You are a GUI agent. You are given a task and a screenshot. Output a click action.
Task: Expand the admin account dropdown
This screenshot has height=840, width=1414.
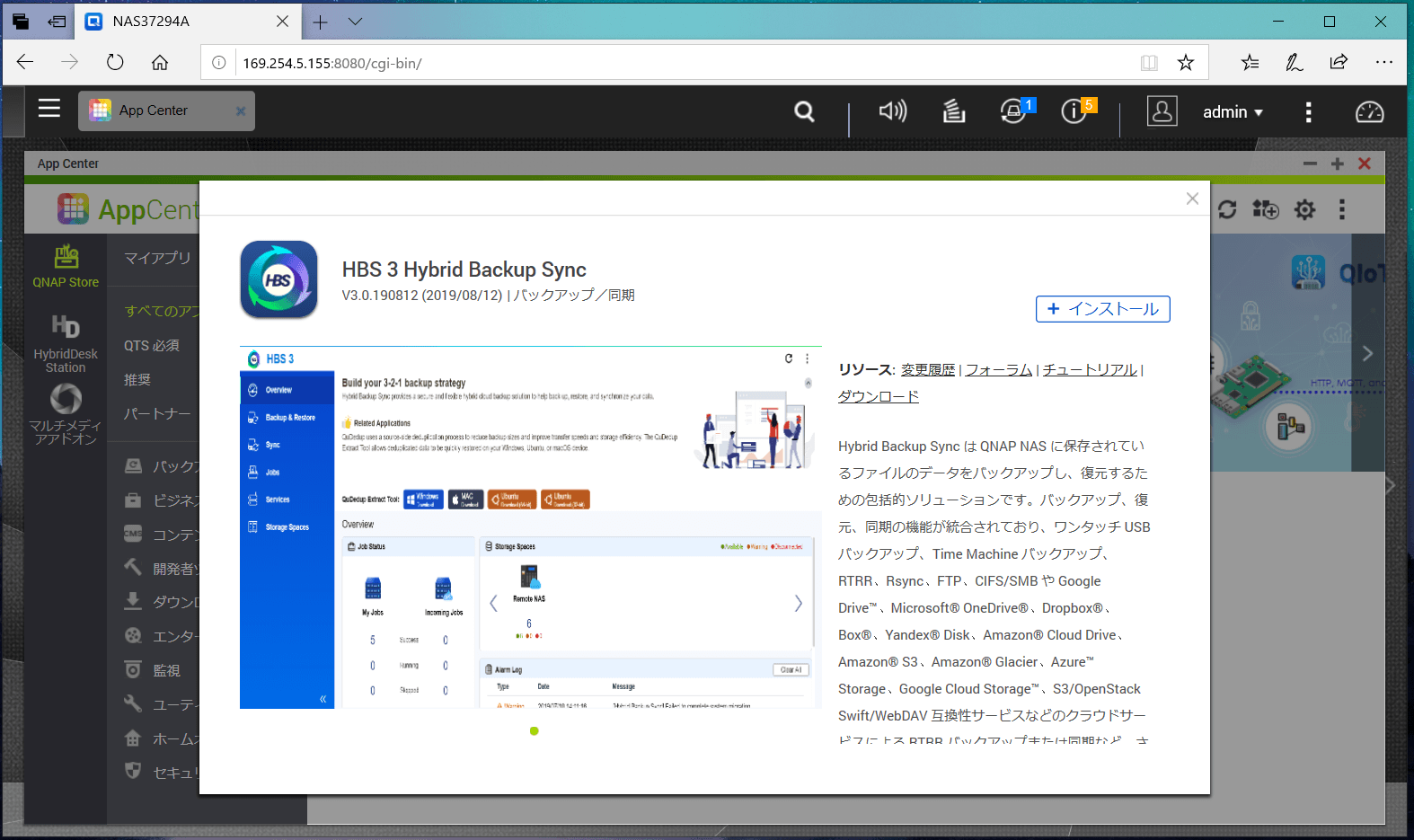click(x=1233, y=112)
